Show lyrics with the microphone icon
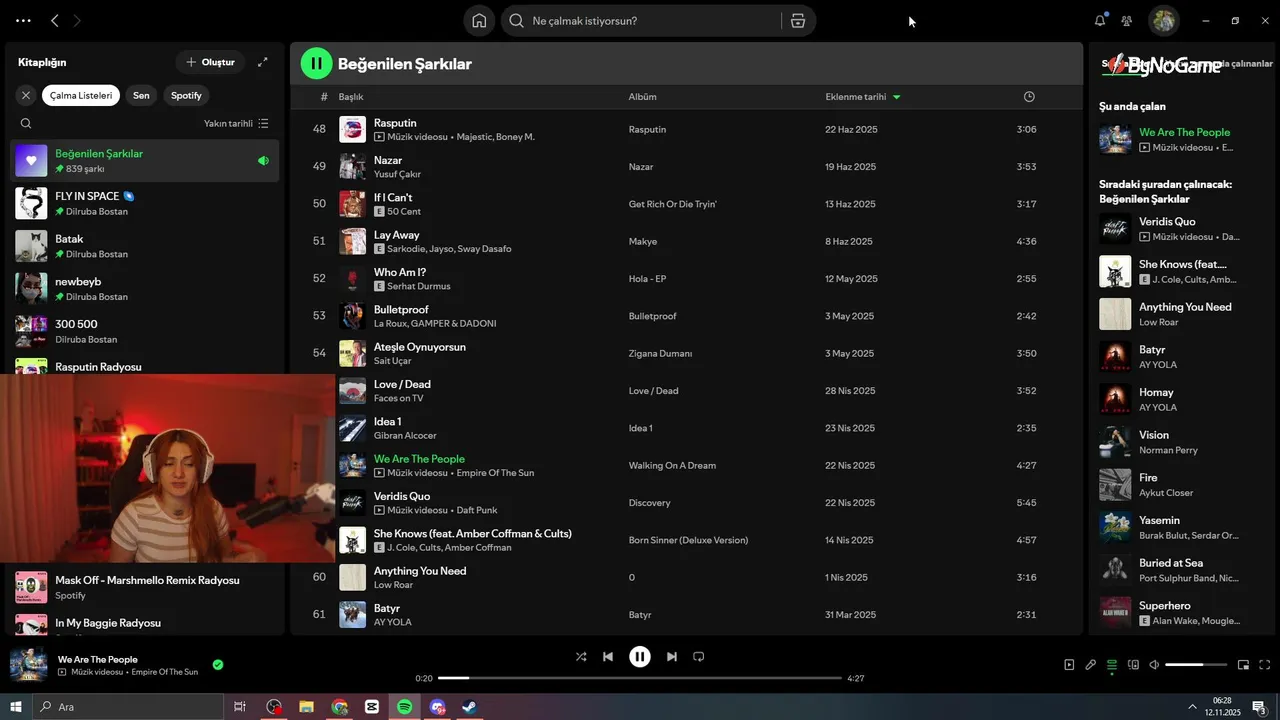The image size is (1280, 720). coord(1091,665)
